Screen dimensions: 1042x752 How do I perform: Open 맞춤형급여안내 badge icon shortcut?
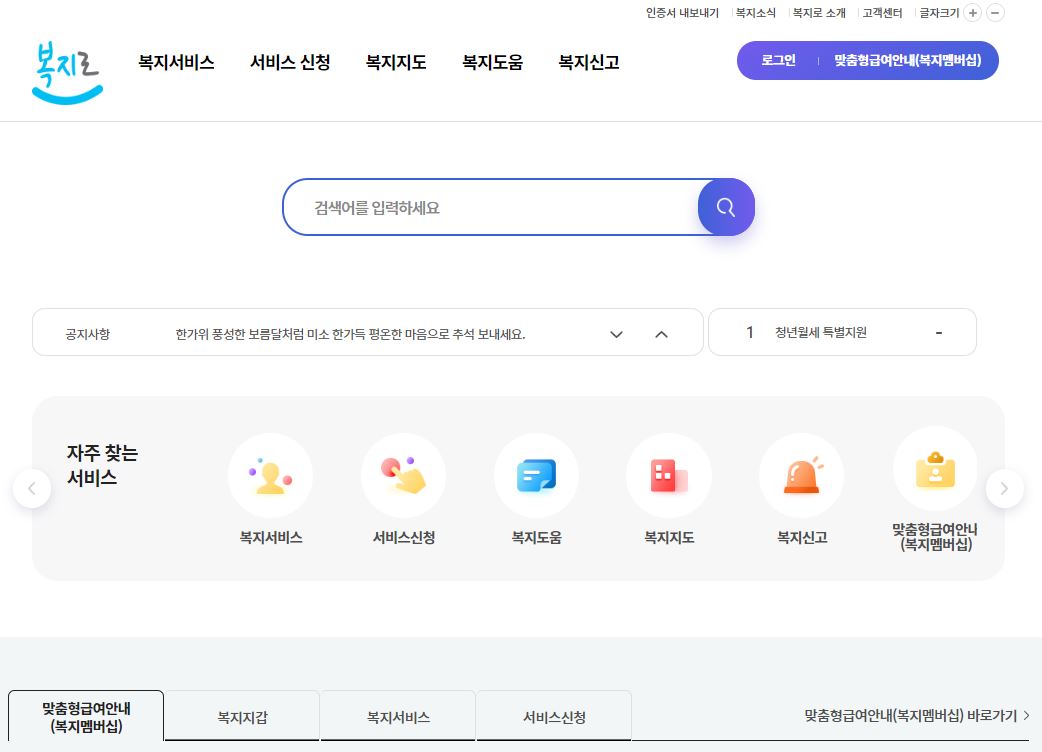(x=936, y=469)
